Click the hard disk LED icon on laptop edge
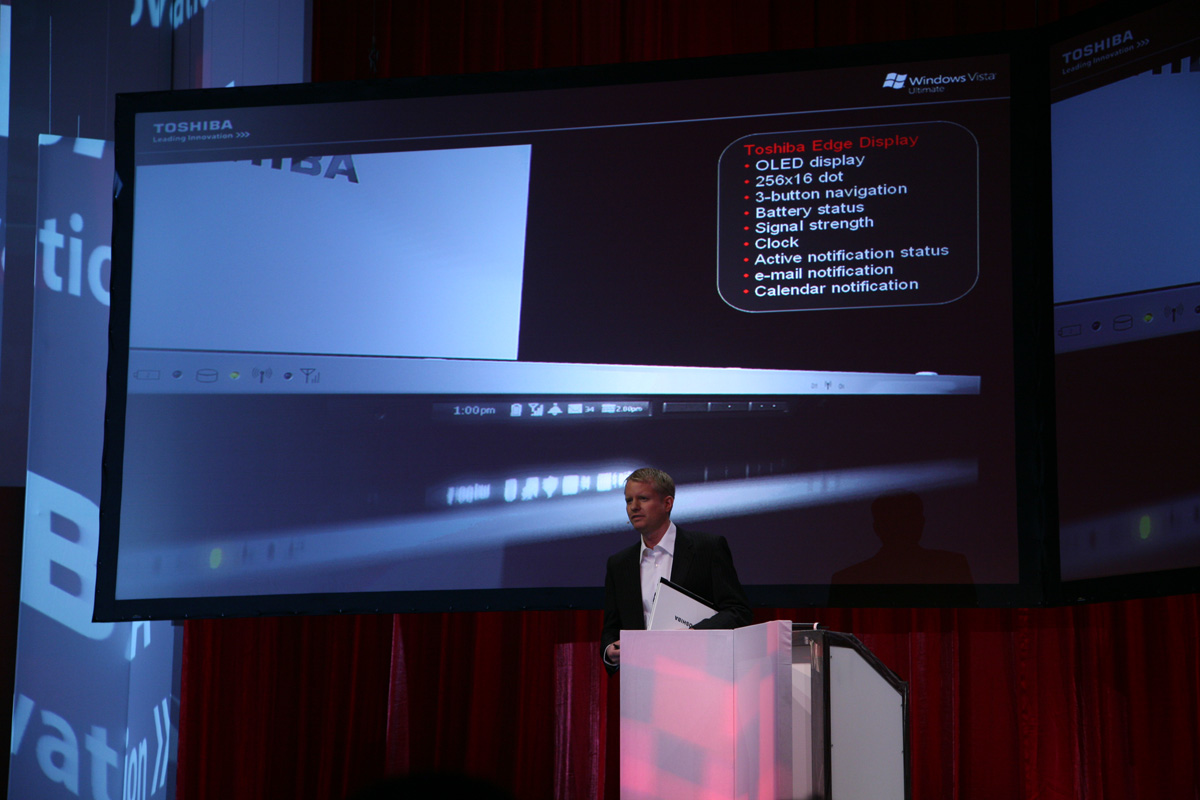1200x800 pixels. (x=207, y=376)
